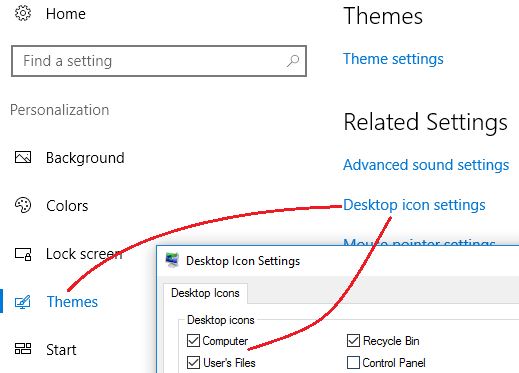Click the Start tiles icon
519x373 pixels.
(23, 349)
